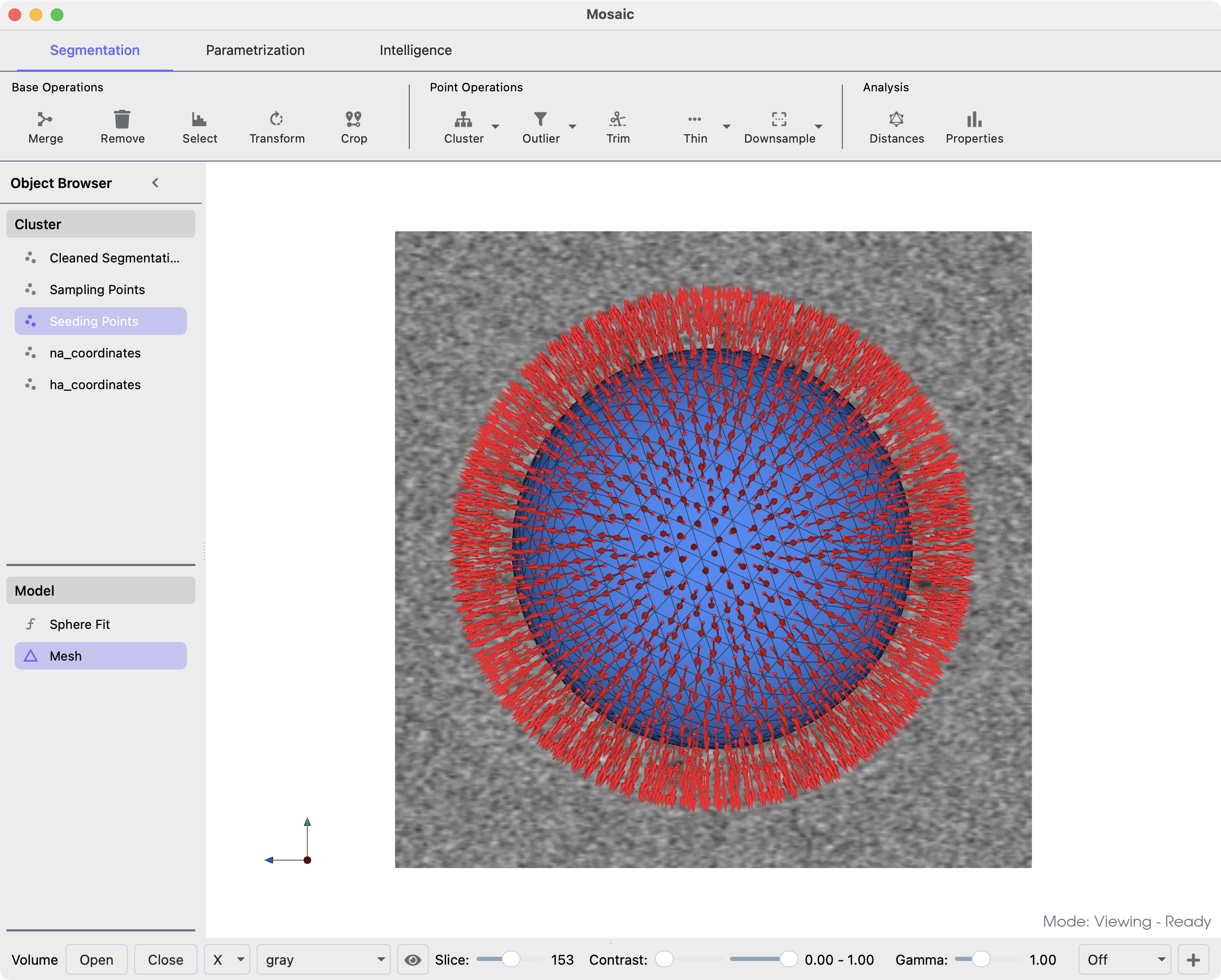Open the Off projection dropdown
This screenshot has width=1221, height=980.
click(1125, 959)
